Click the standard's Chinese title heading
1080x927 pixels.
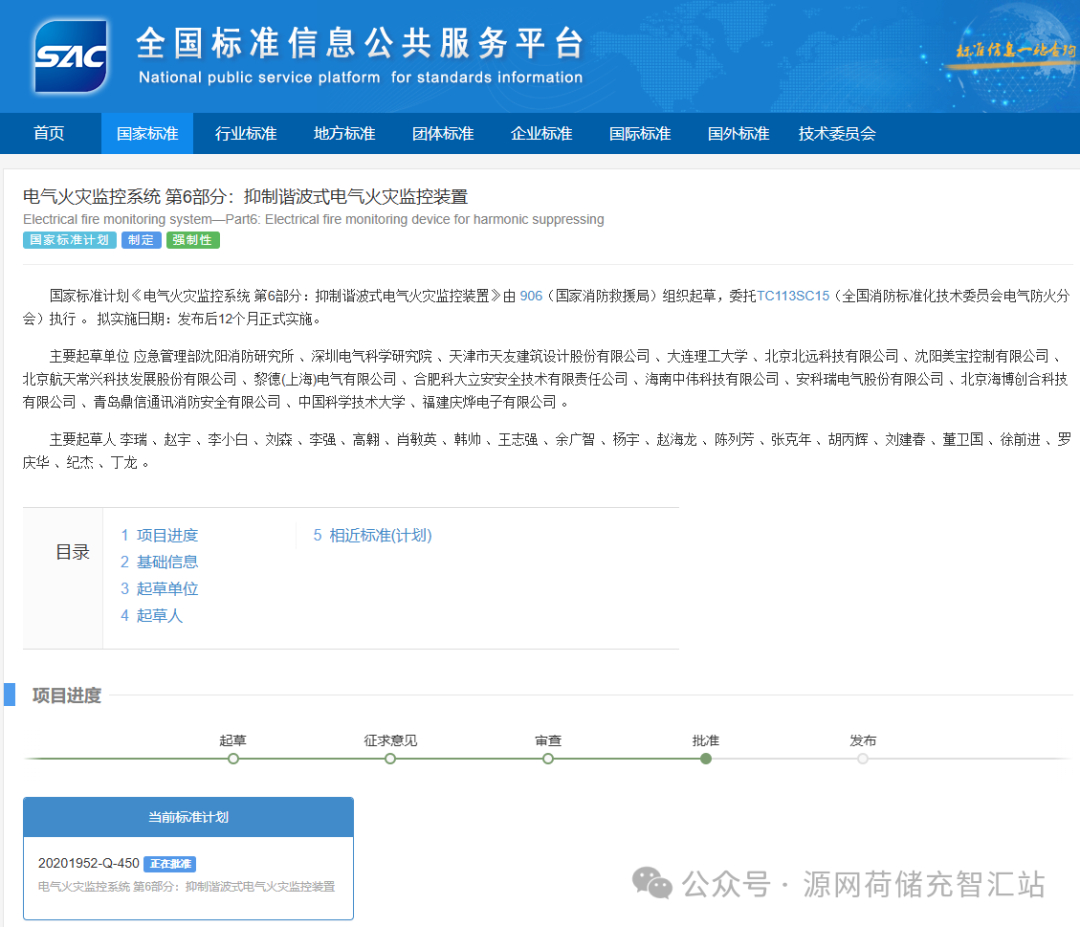245,197
